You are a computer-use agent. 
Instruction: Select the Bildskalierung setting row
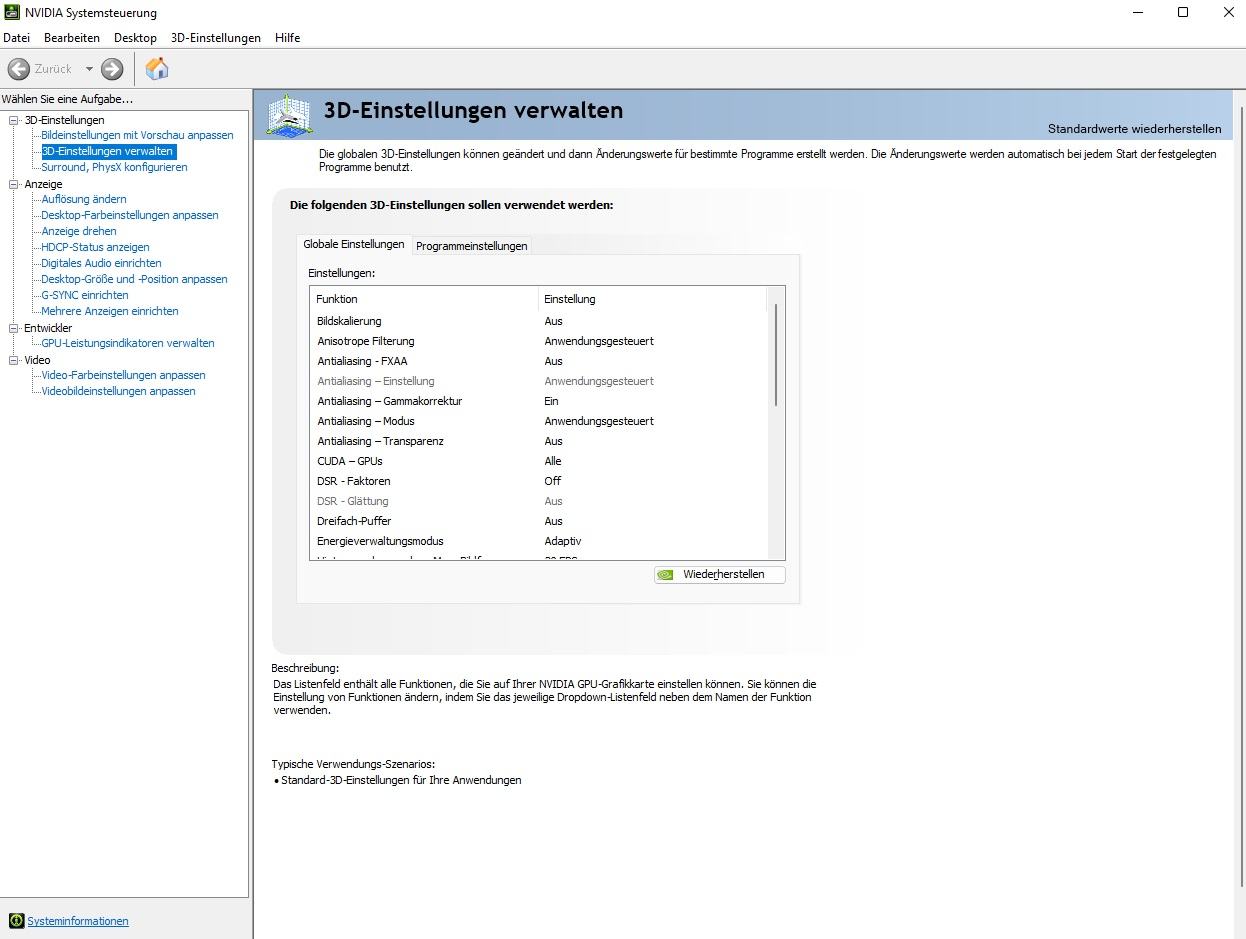pos(539,321)
